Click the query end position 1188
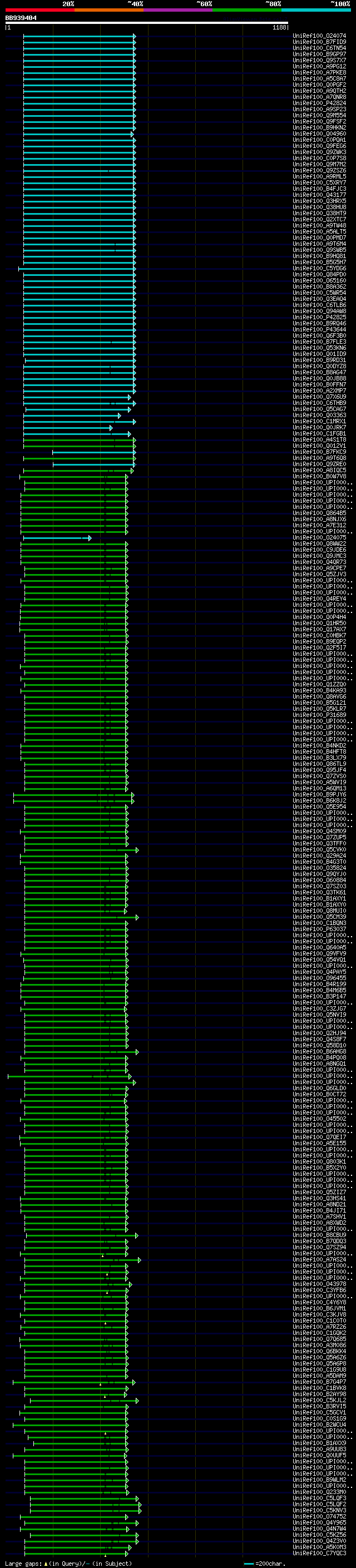This screenshot has width=356, height=1568. [279, 27]
